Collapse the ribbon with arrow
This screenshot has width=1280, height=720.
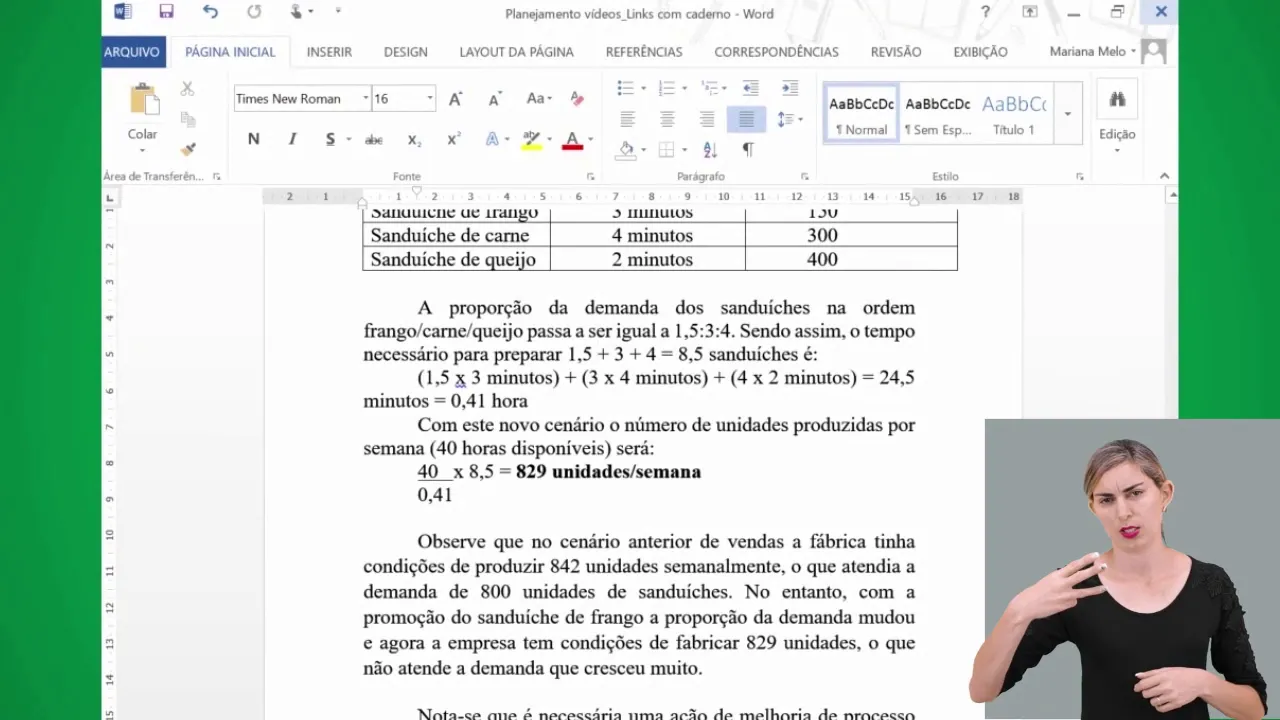click(x=1164, y=176)
